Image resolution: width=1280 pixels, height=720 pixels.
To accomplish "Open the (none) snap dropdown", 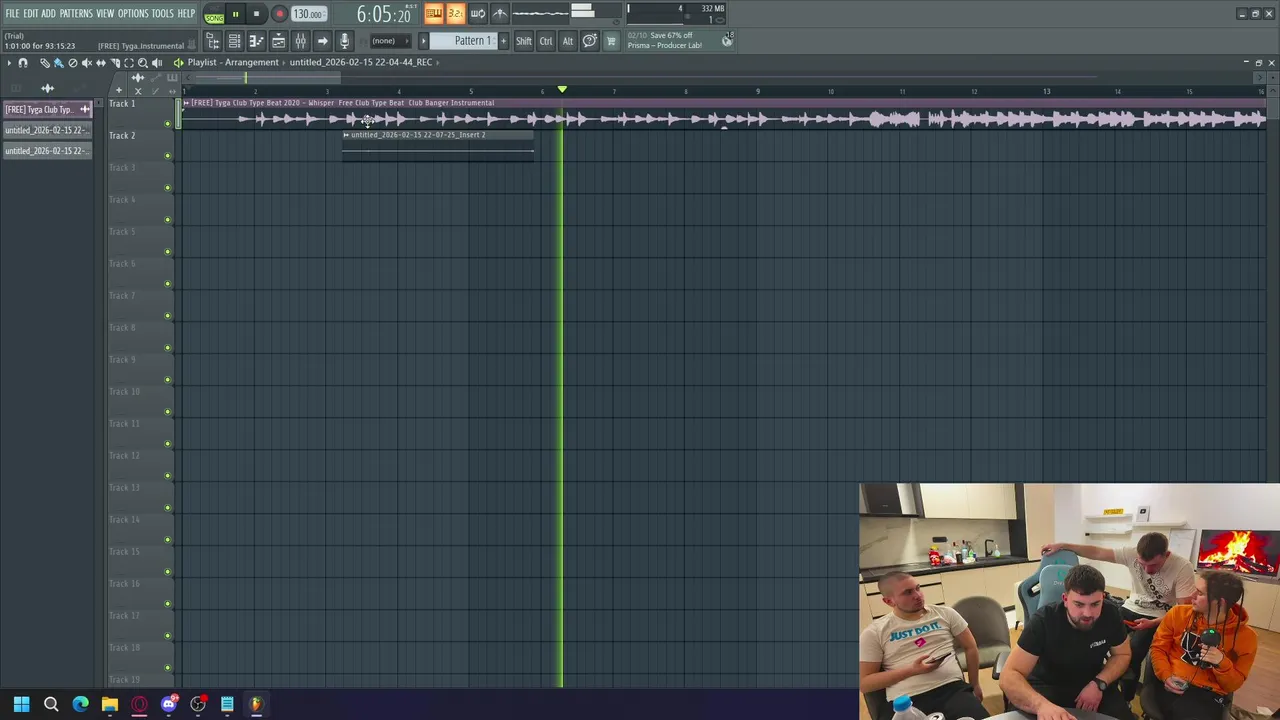I will (389, 41).
